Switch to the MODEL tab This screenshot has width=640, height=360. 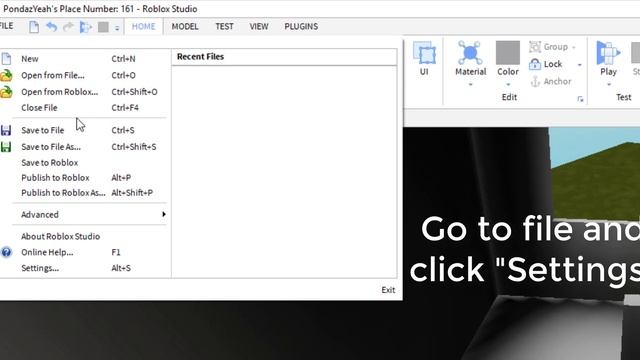[185, 27]
